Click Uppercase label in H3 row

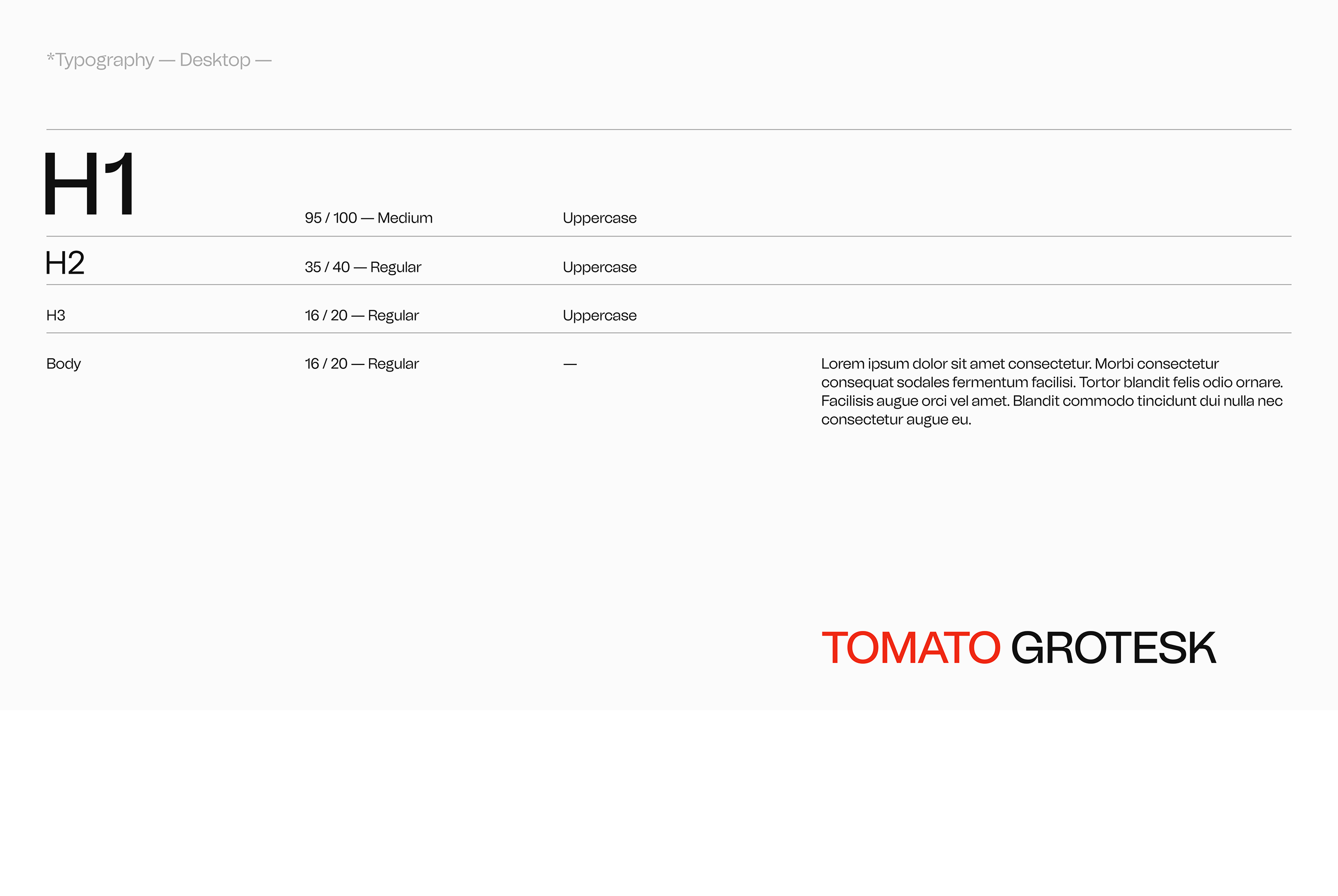pos(600,315)
